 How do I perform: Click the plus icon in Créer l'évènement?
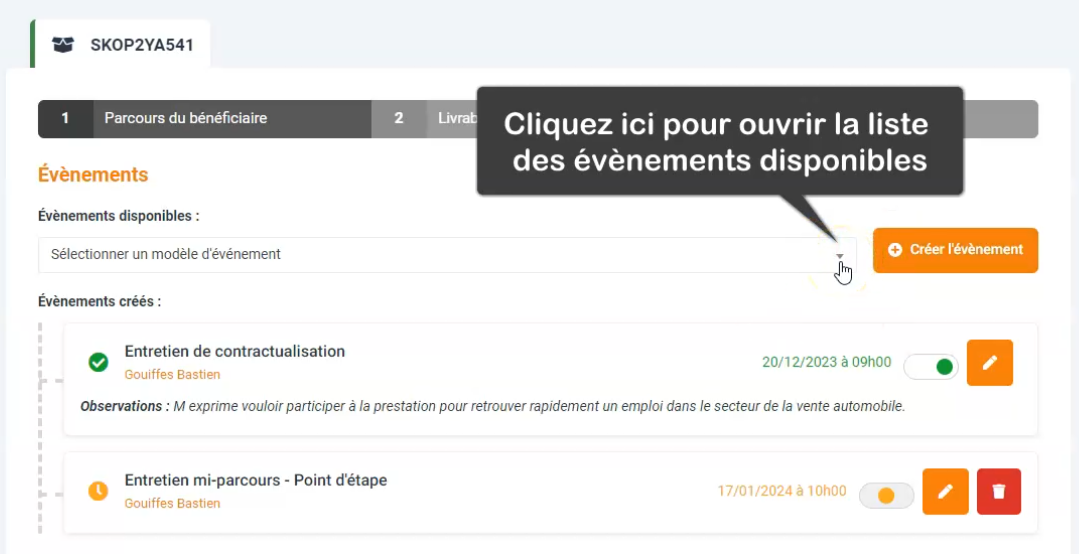(x=895, y=250)
